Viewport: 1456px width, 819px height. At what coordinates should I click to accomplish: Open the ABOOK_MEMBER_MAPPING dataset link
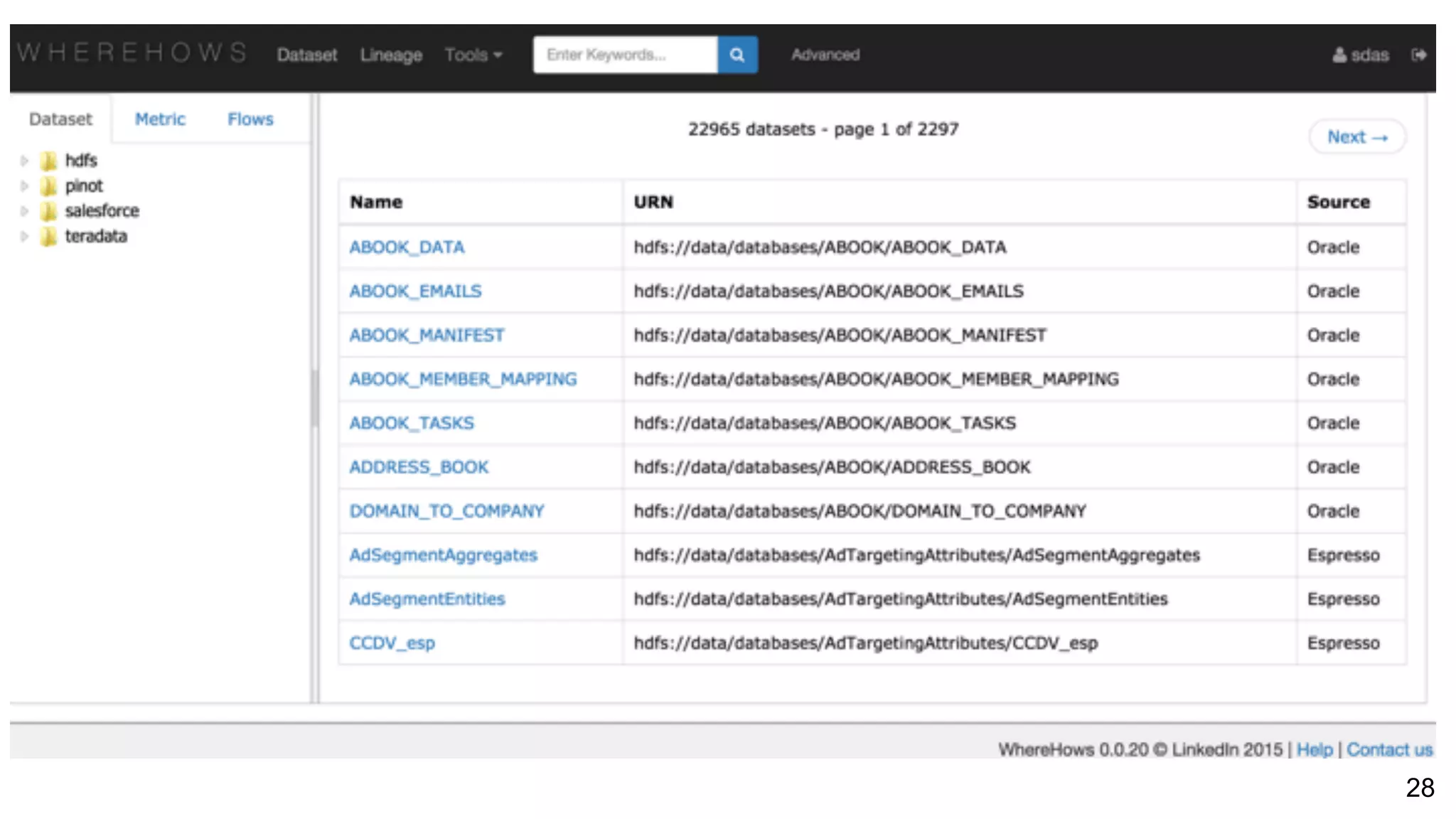tap(463, 379)
